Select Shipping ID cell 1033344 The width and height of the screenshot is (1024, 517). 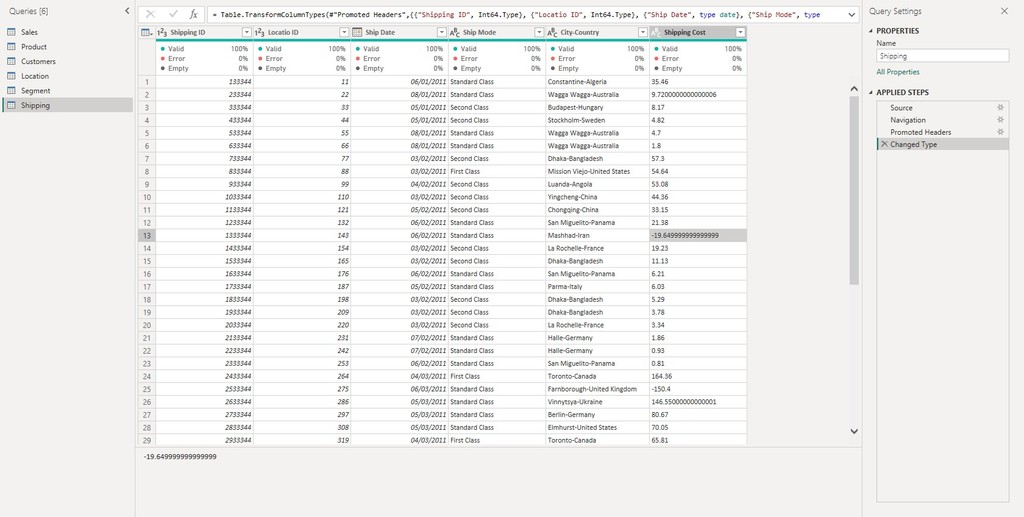click(204, 197)
